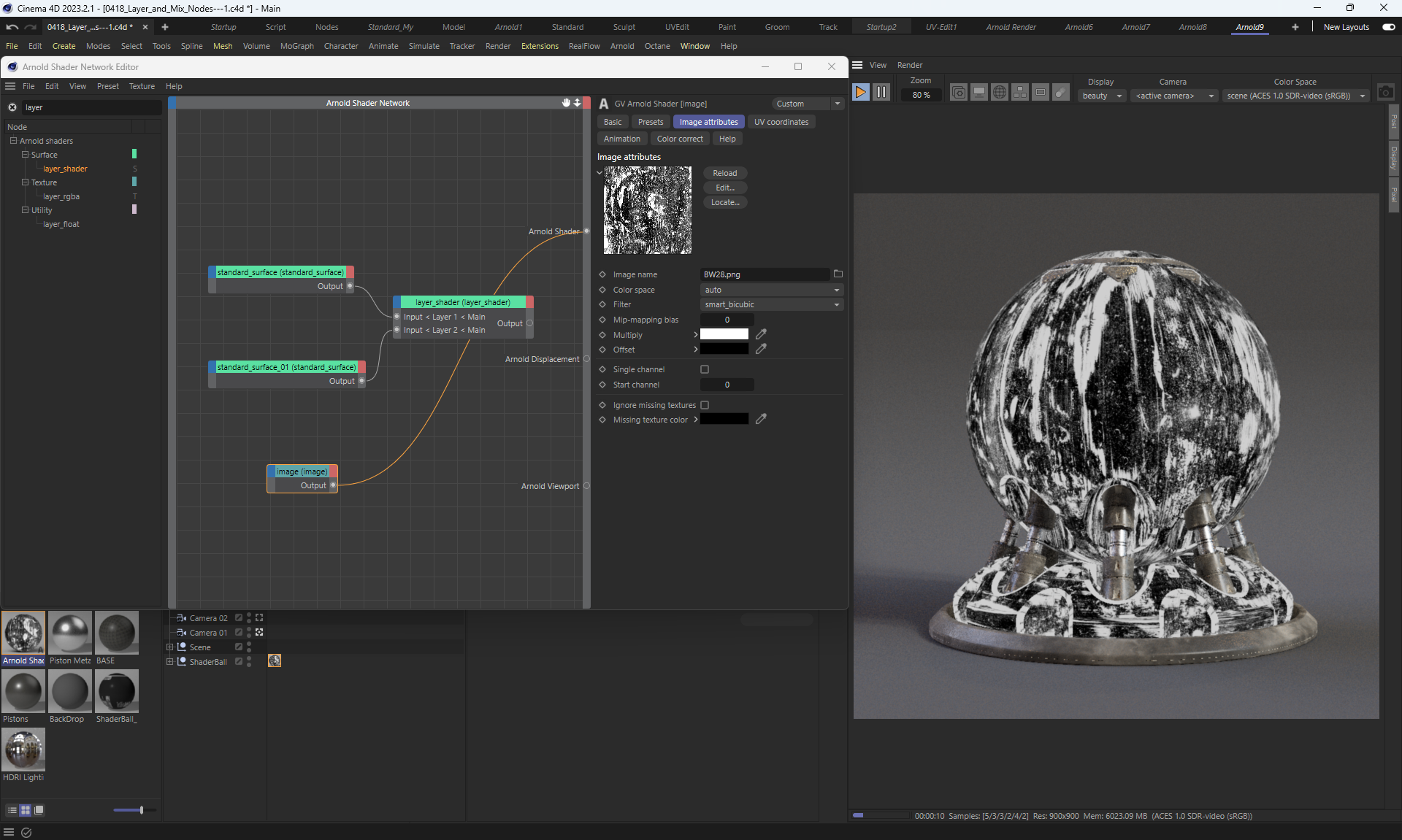The width and height of the screenshot is (1402, 840).
Task: Click the eyedropper next to the Multiply color
Action: click(x=761, y=334)
